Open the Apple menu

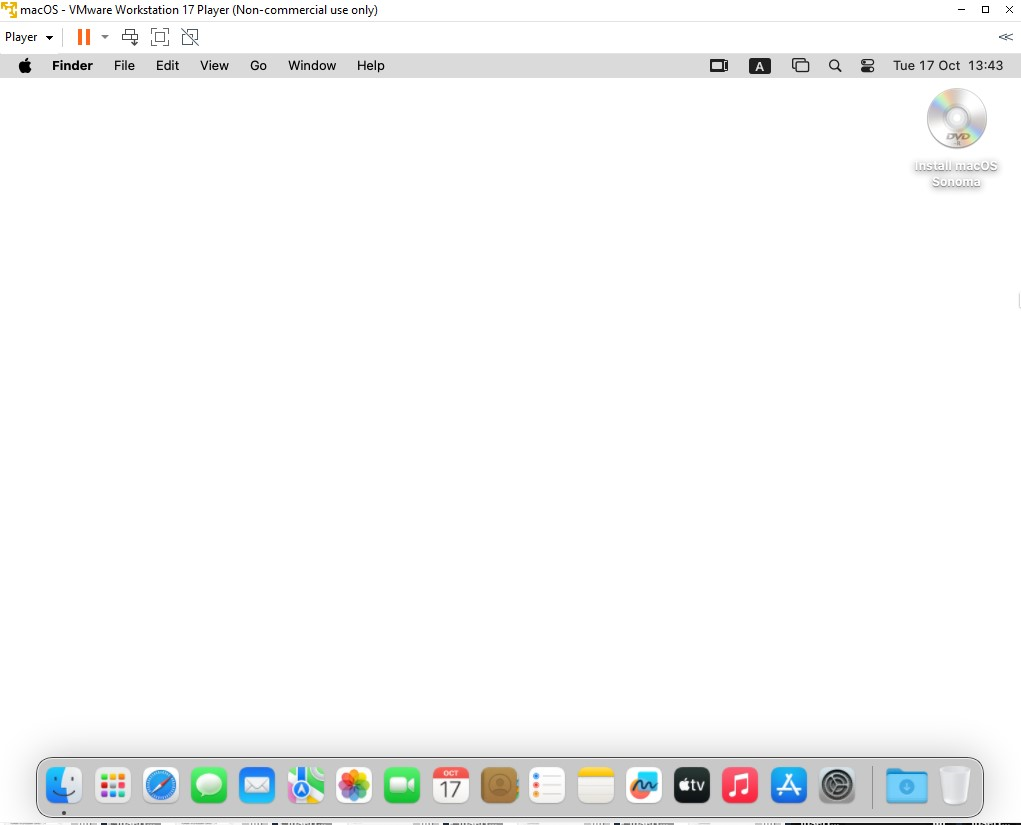[25, 66]
